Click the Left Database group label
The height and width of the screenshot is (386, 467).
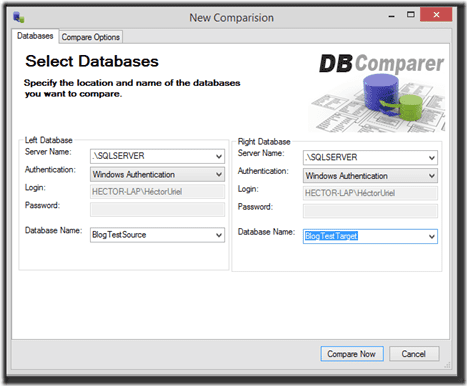click(x=49, y=140)
